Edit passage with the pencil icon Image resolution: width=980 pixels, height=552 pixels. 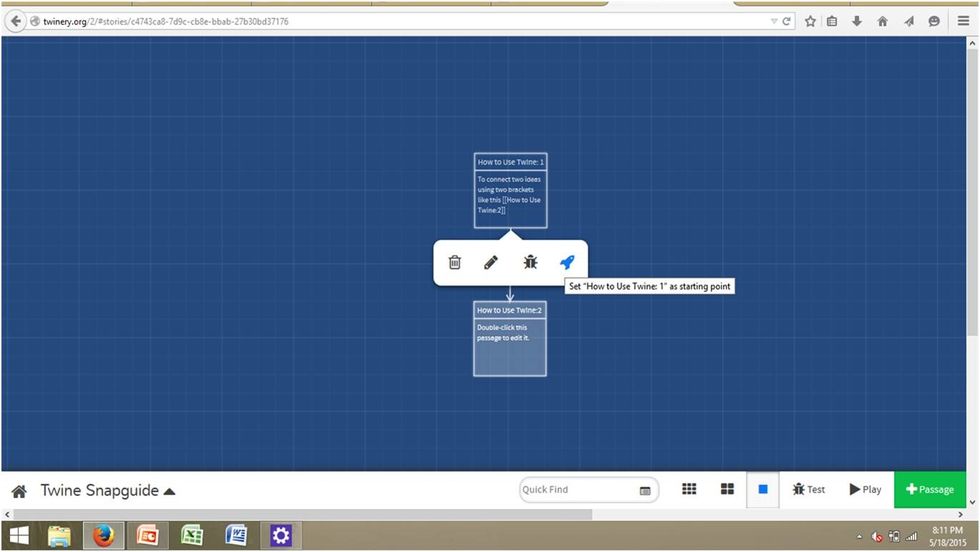click(x=491, y=263)
